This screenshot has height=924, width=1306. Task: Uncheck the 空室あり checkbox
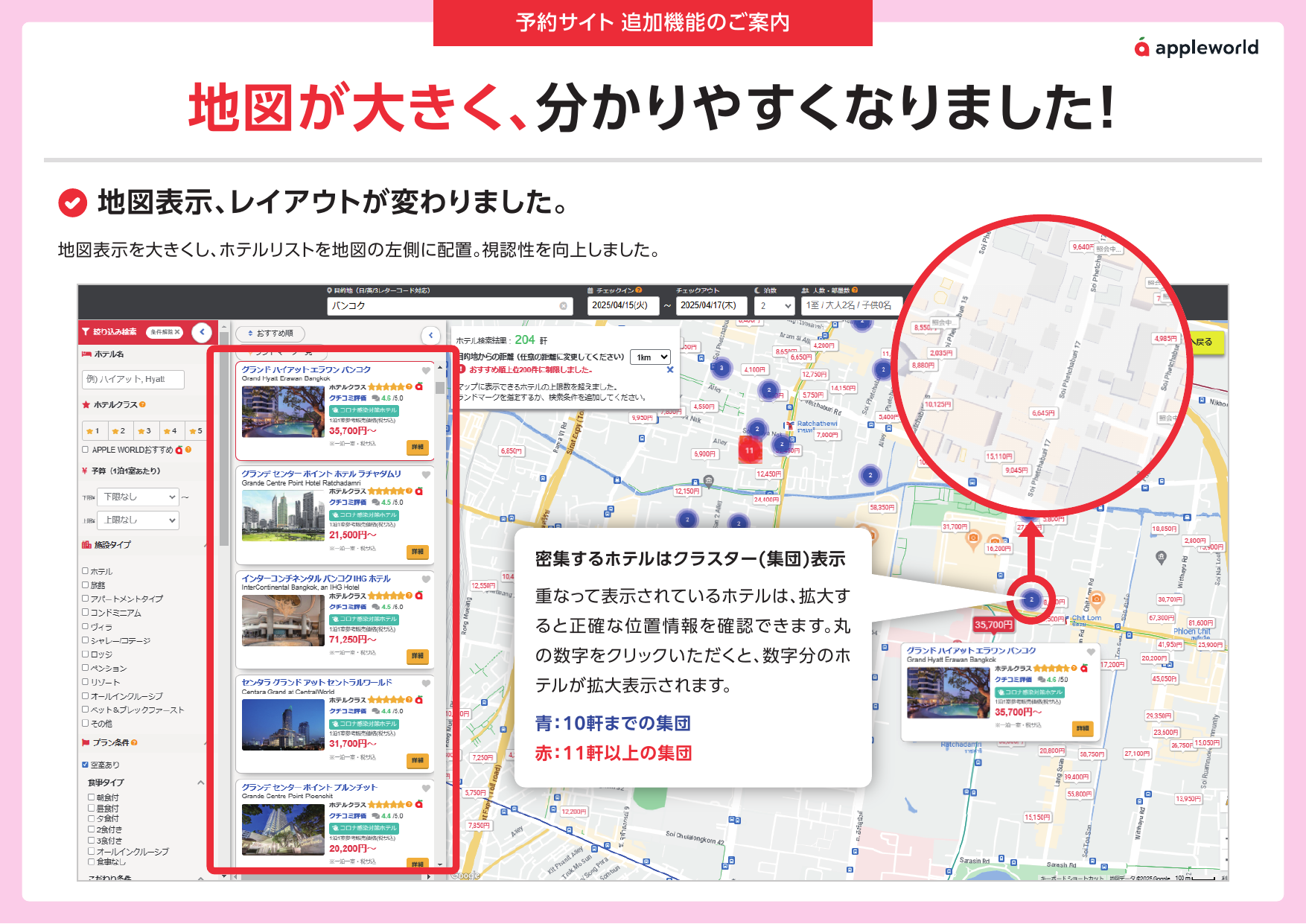[x=86, y=765]
